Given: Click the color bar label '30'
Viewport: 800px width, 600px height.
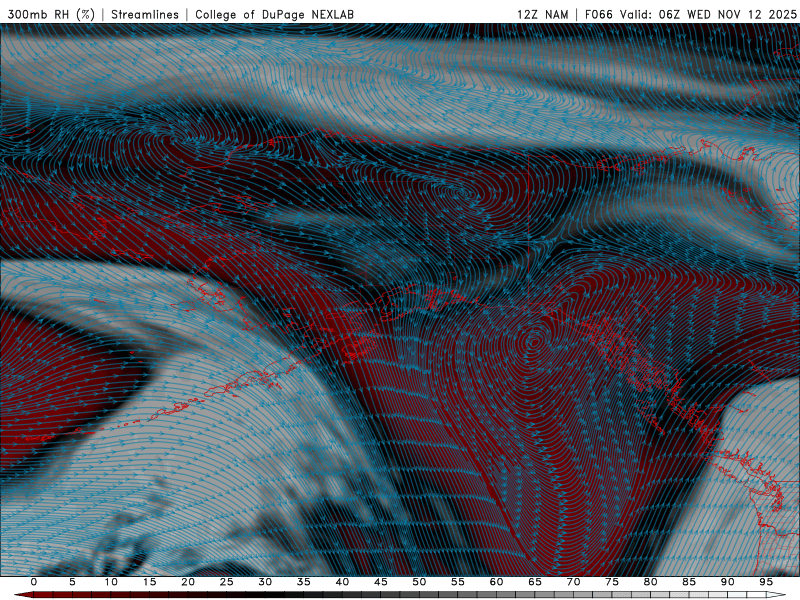Looking at the screenshot, I should click(x=265, y=582).
